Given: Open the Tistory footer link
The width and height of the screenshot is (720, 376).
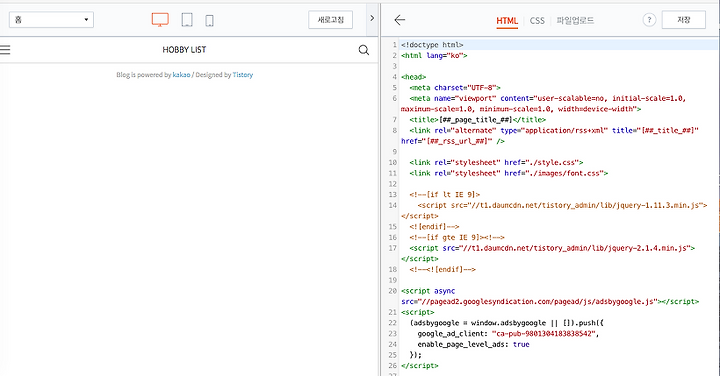Looking at the screenshot, I should pyautogui.click(x=242, y=75).
